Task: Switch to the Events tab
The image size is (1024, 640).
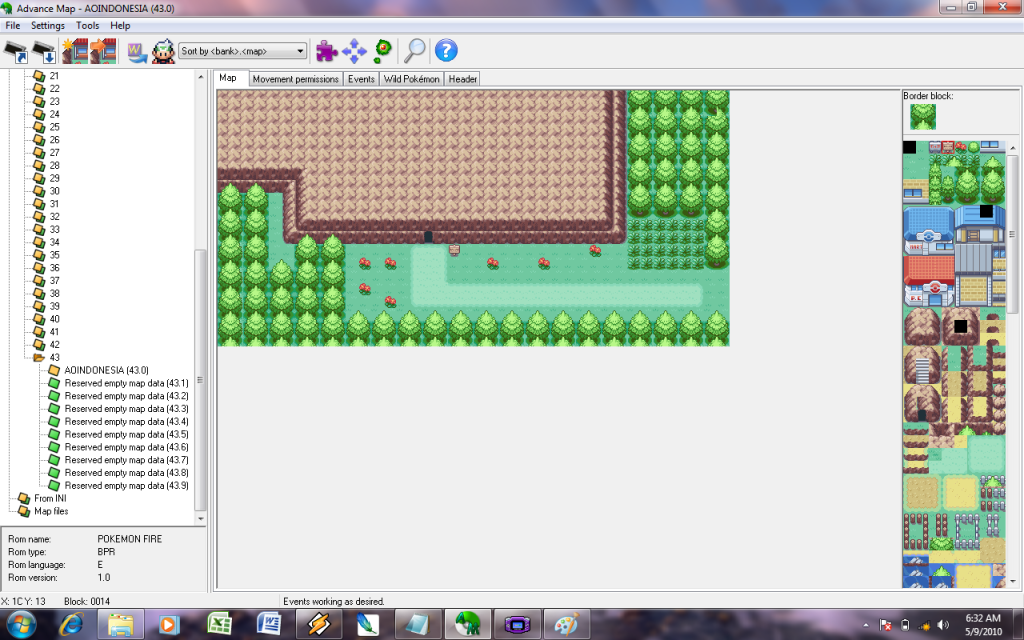Action: [x=361, y=79]
